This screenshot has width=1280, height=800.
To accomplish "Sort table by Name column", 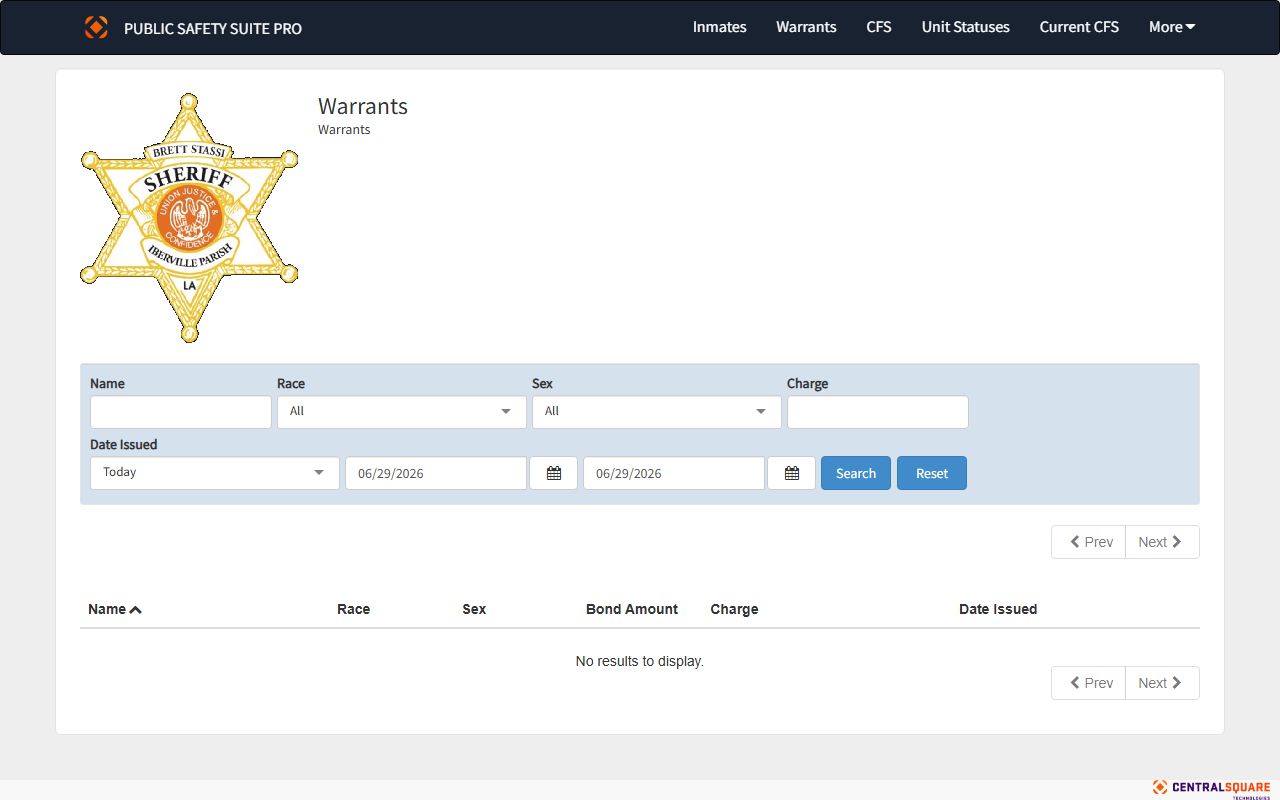I will point(115,609).
